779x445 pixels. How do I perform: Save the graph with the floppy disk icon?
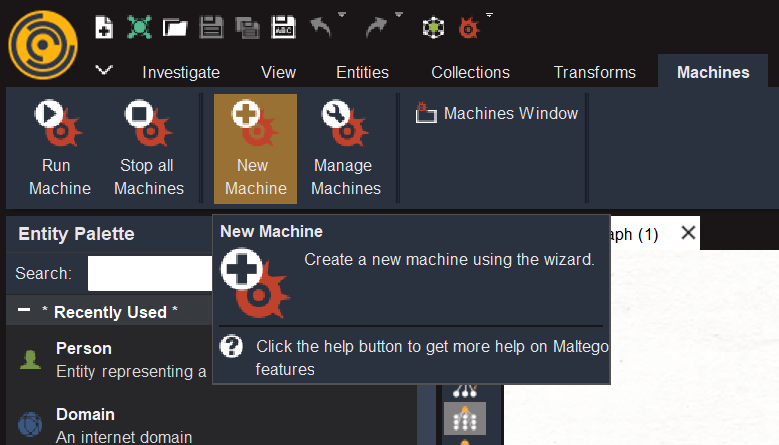point(211,27)
